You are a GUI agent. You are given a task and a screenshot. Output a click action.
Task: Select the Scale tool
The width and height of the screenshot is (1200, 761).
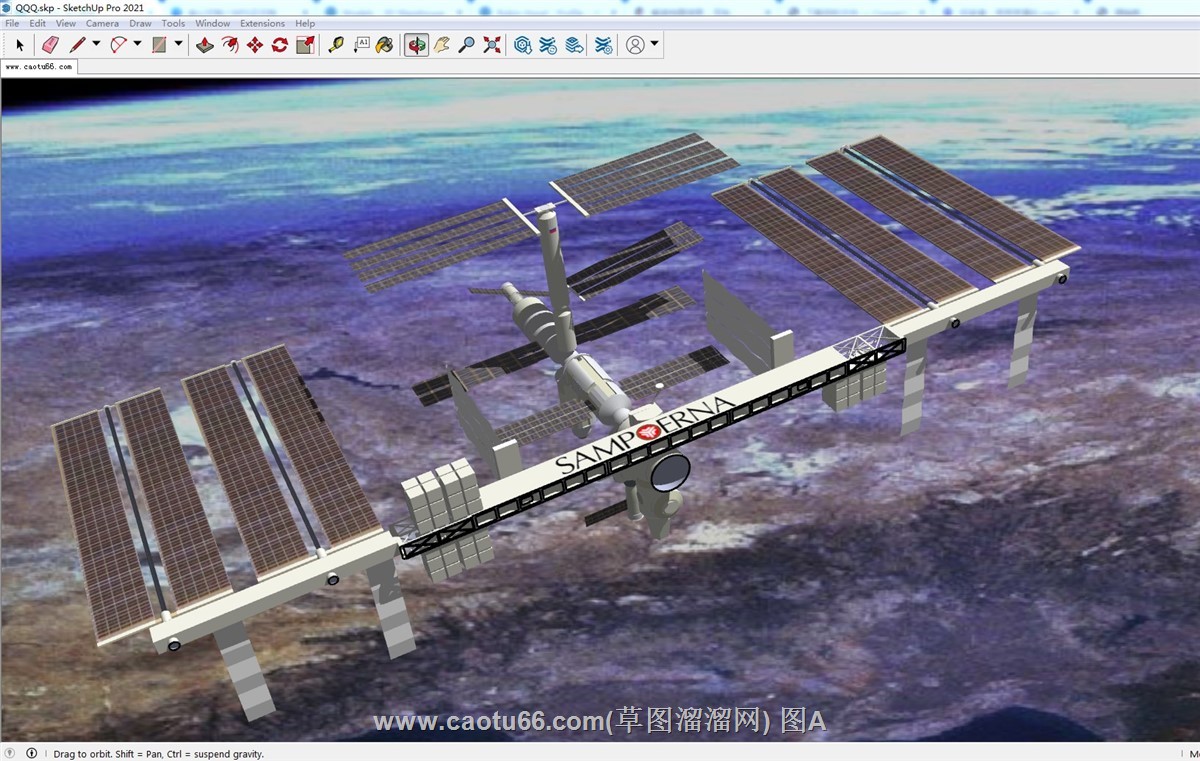[x=305, y=45]
